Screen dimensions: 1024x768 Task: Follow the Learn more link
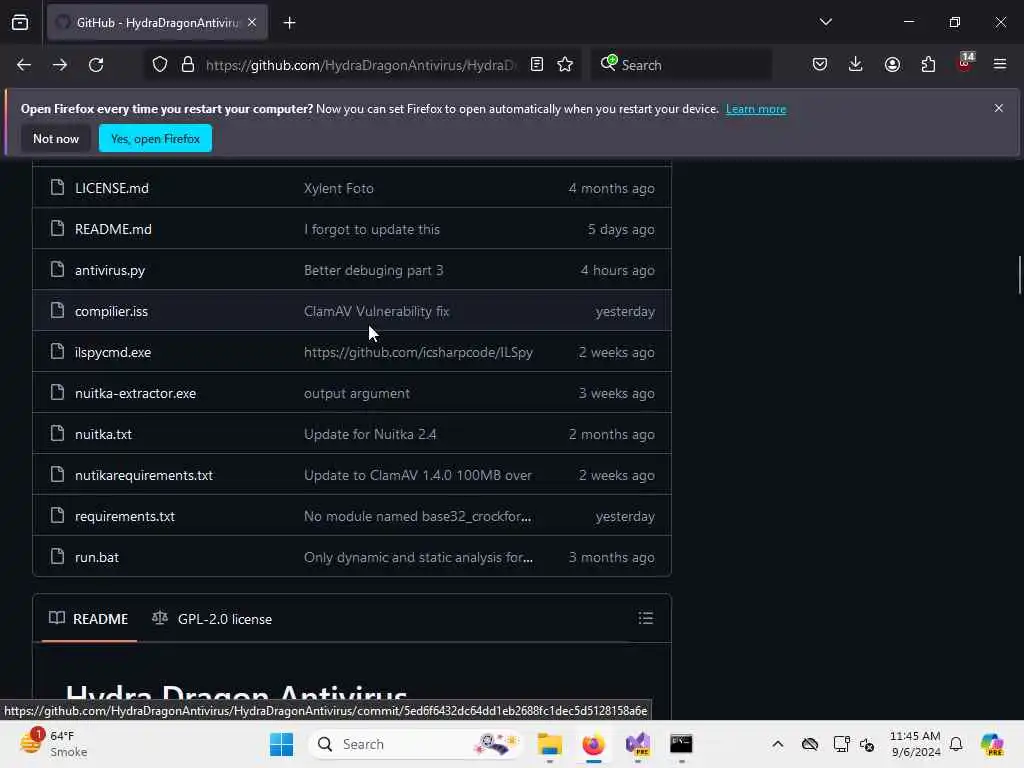click(x=756, y=109)
